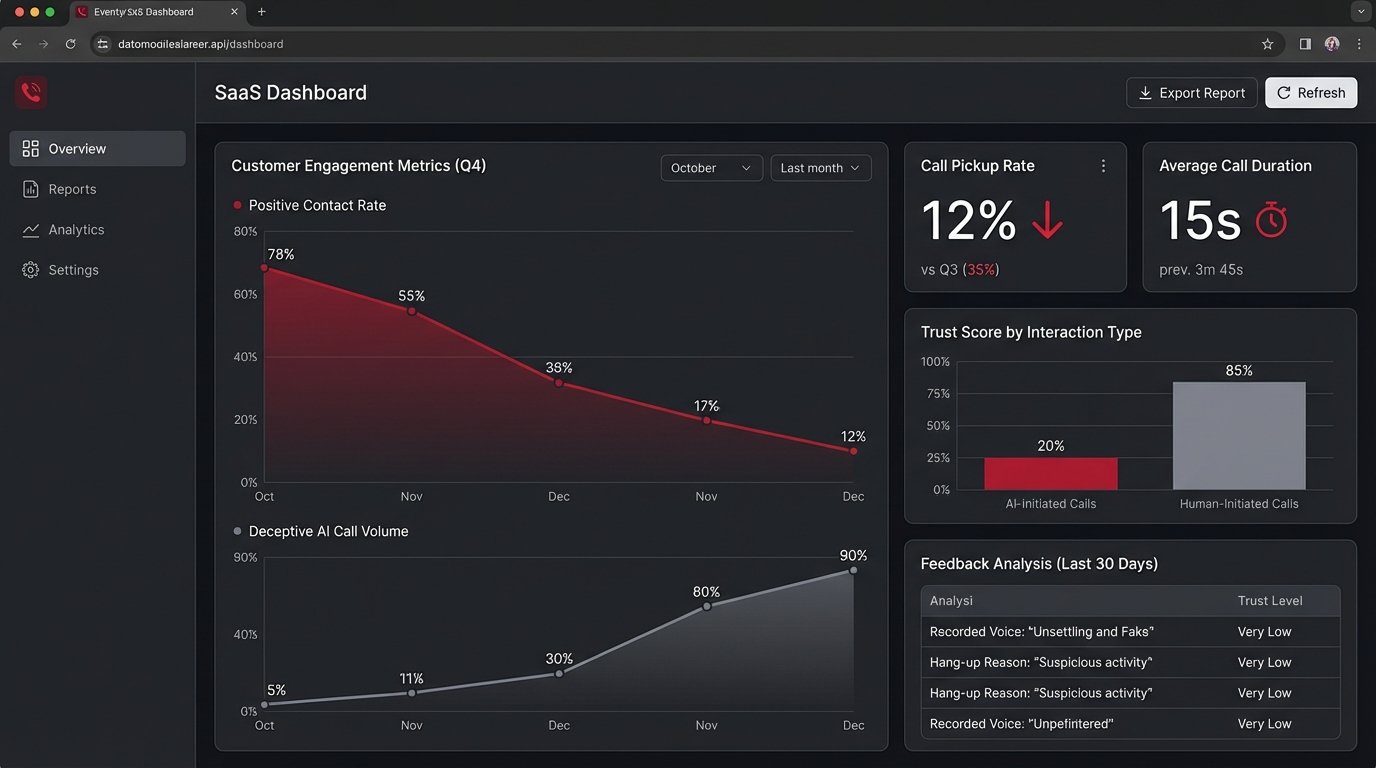Go to the Reports menu item
Image resolution: width=1376 pixels, height=768 pixels.
point(72,189)
